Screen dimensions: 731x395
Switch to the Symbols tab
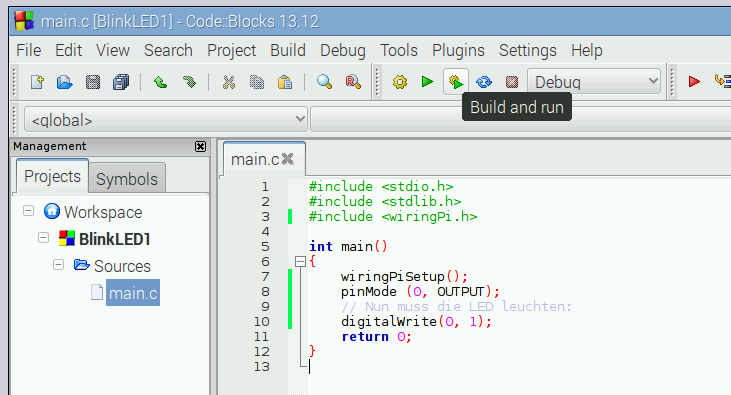(x=127, y=179)
